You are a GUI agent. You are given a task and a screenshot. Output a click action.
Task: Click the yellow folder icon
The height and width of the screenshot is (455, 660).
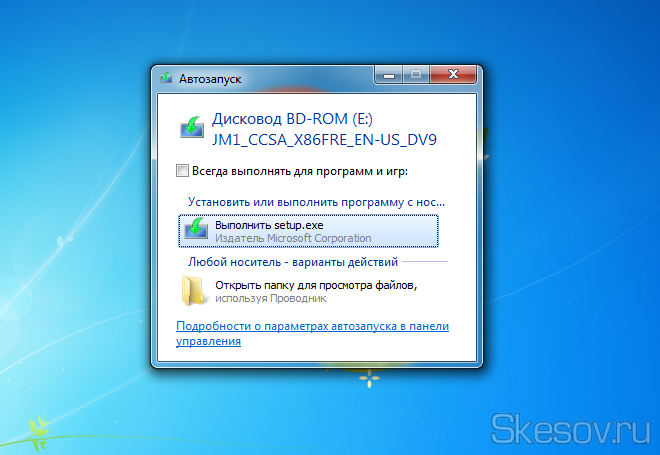tap(195, 290)
